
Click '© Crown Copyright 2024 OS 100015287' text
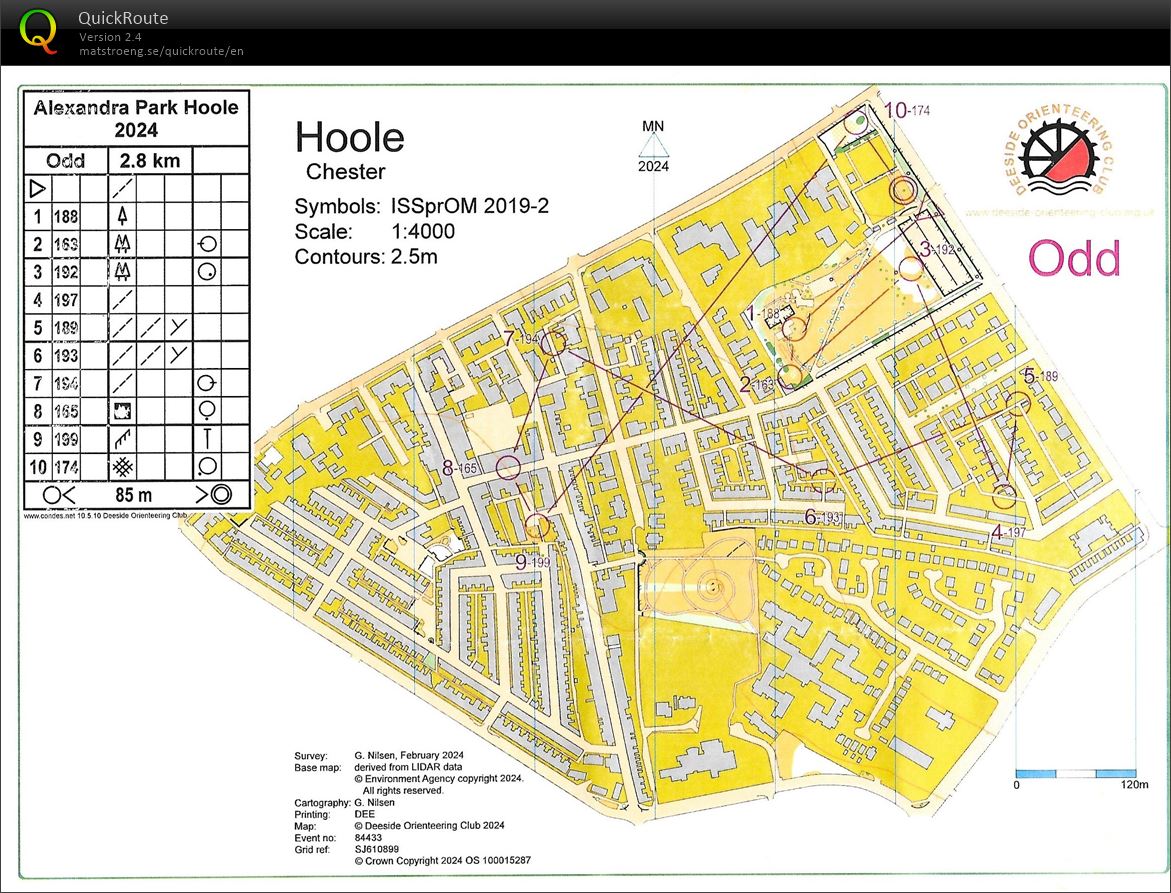click(x=443, y=860)
